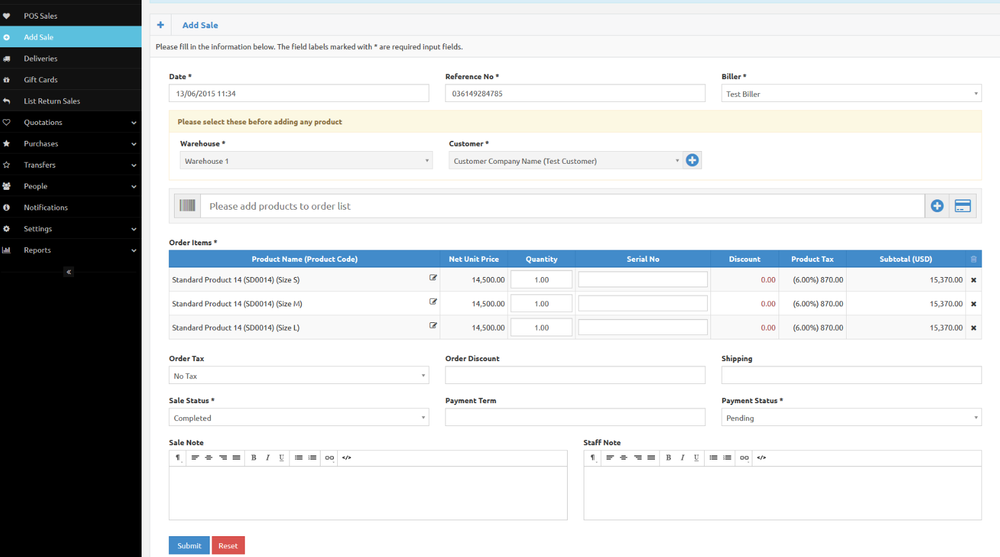Remove the Size M product row
The width and height of the screenshot is (1000, 557).
pyautogui.click(x=973, y=304)
